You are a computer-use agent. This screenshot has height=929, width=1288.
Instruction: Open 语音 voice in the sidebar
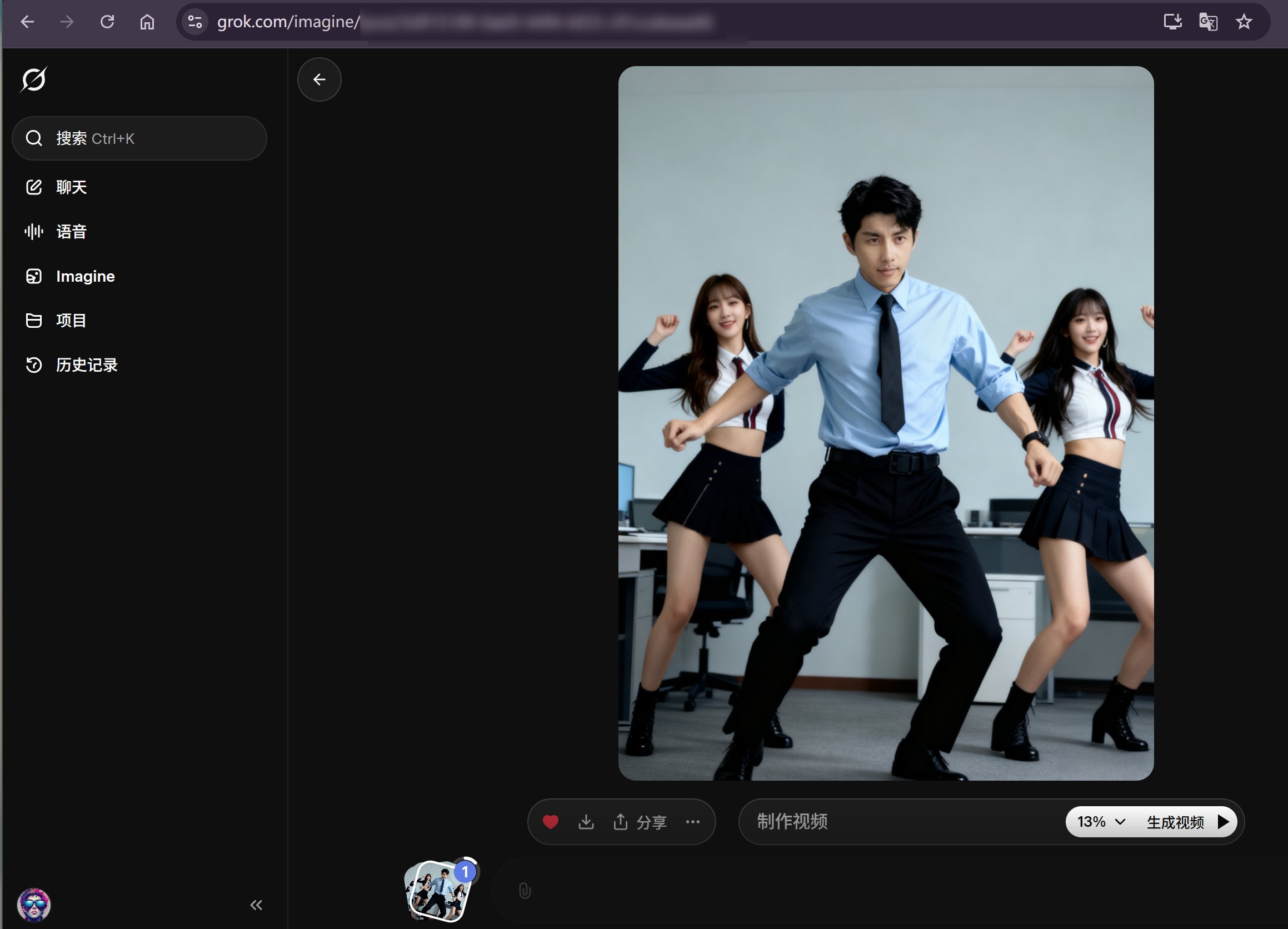click(x=71, y=232)
